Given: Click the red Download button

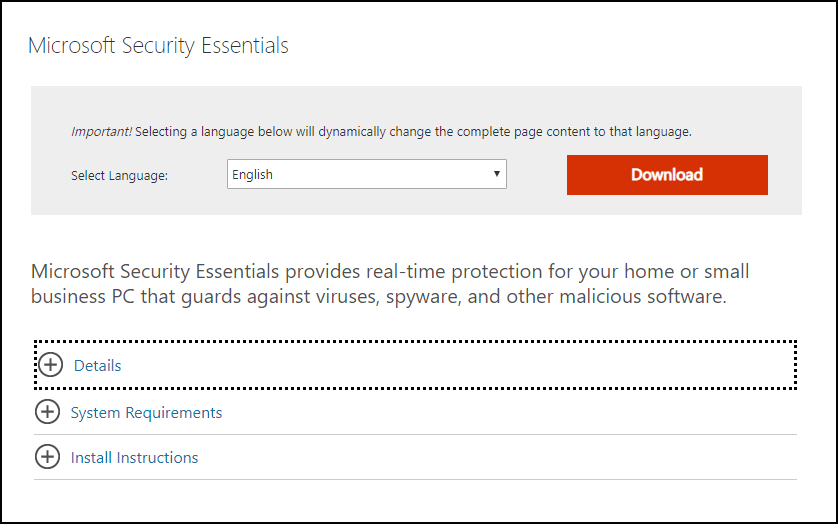Looking at the screenshot, I should 667,175.
